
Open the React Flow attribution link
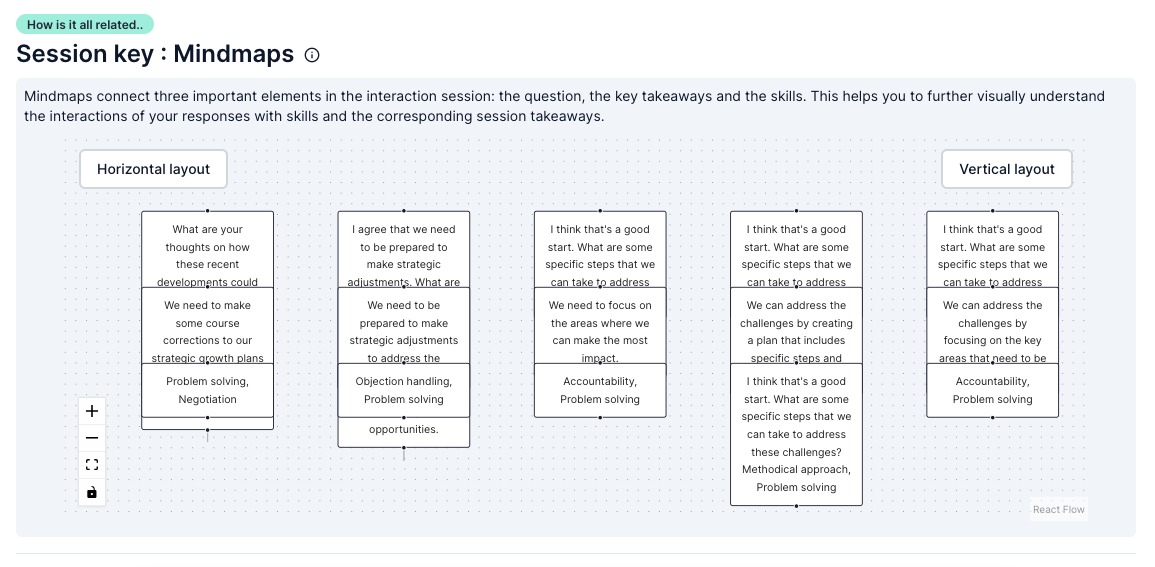click(x=1058, y=509)
